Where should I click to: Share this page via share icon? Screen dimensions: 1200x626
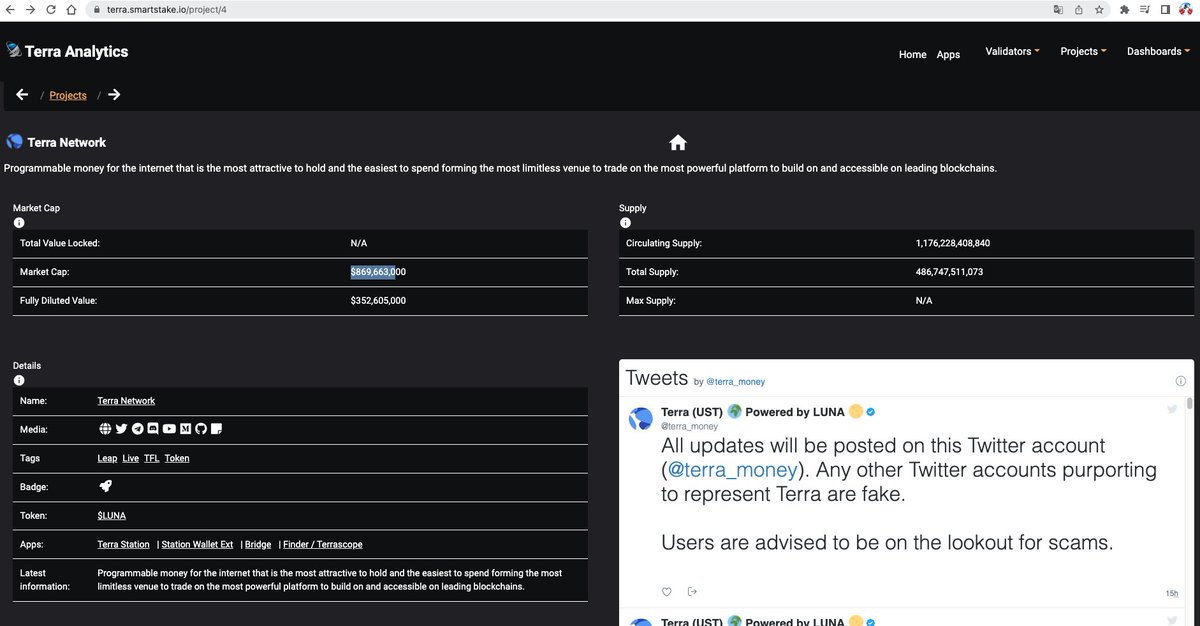point(1079,9)
